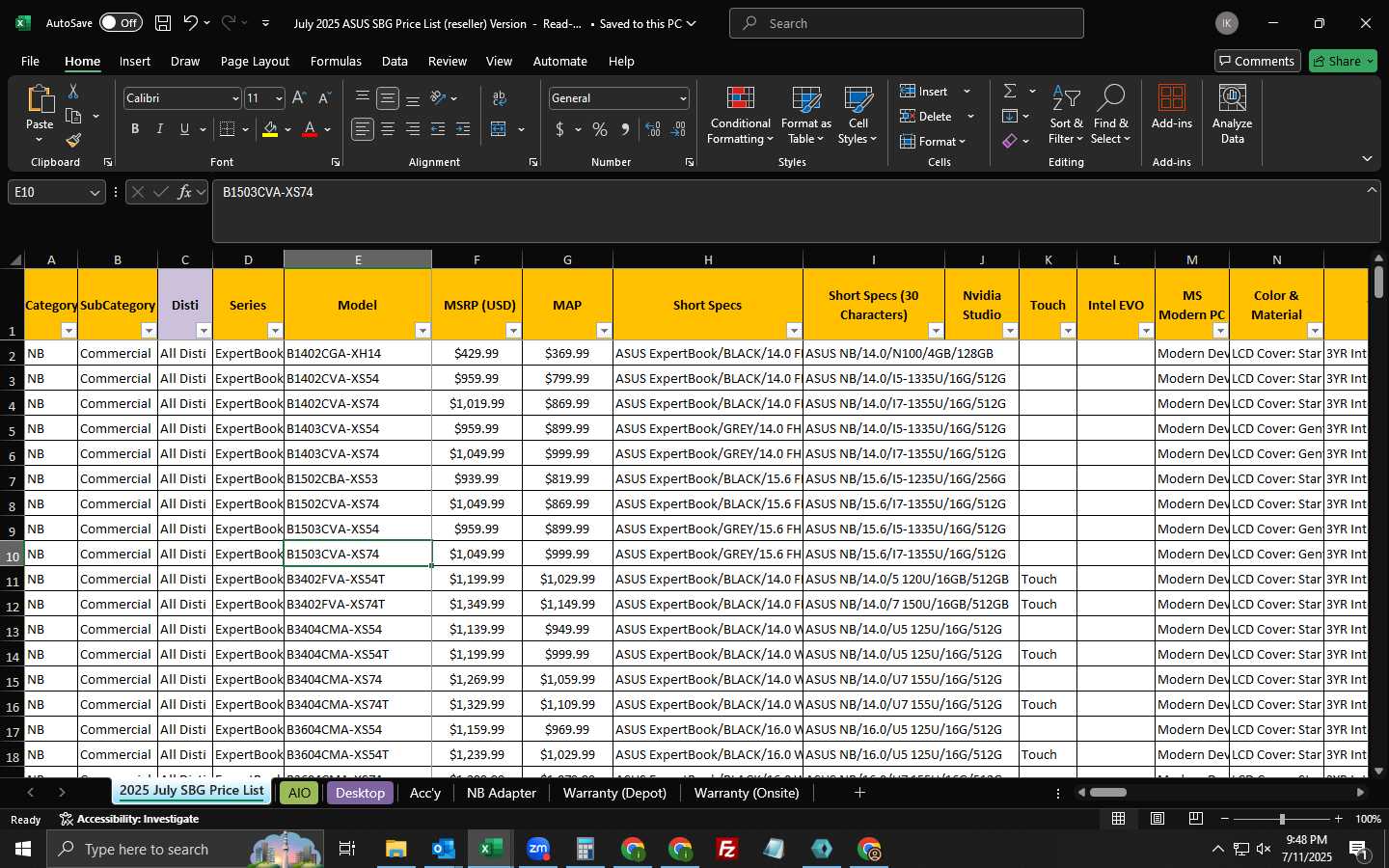This screenshot has height=868, width=1389.
Task: Open the Formulas ribbon tab
Action: click(x=336, y=61)
